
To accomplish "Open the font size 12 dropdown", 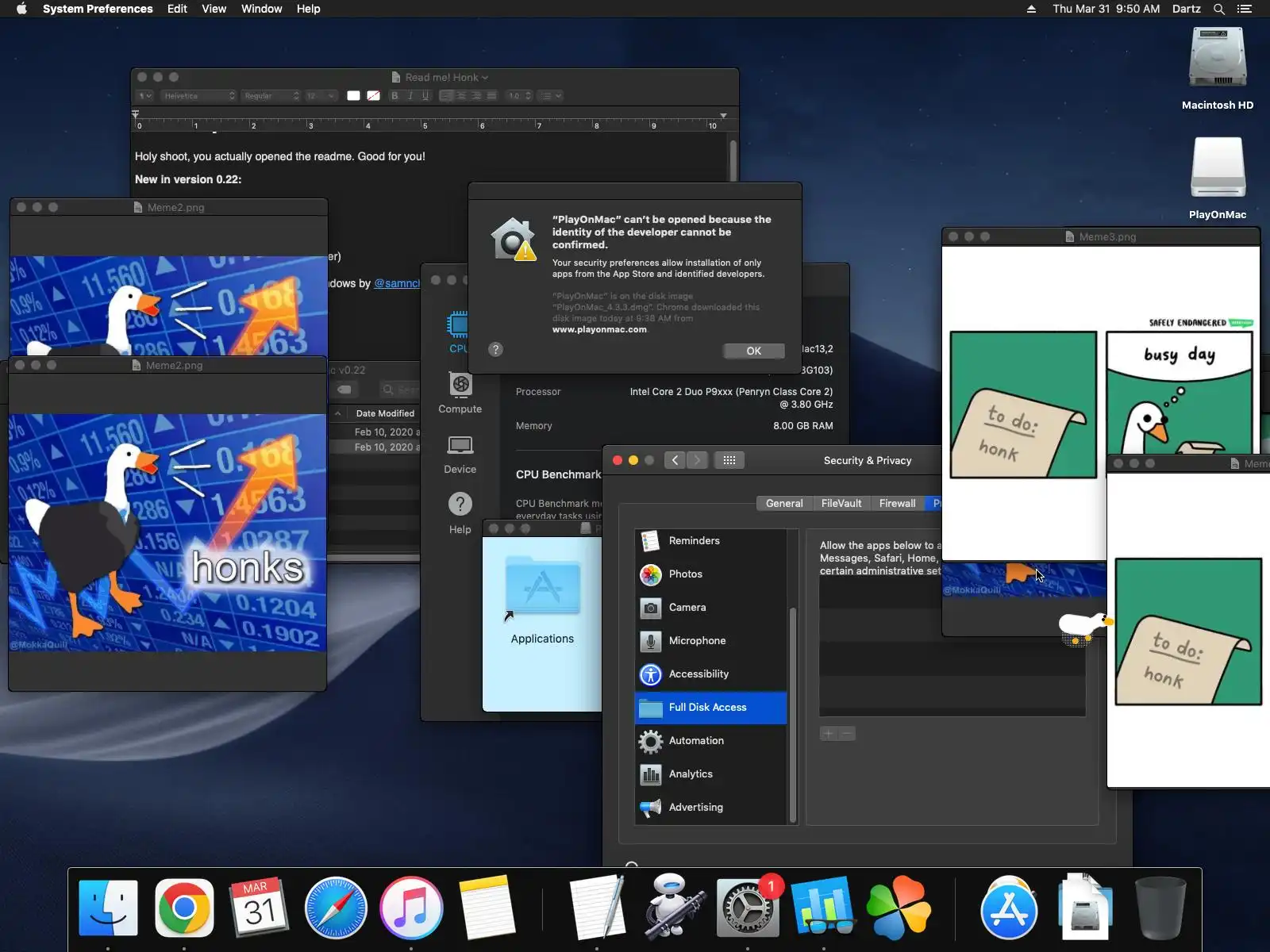I will point(321,96).
